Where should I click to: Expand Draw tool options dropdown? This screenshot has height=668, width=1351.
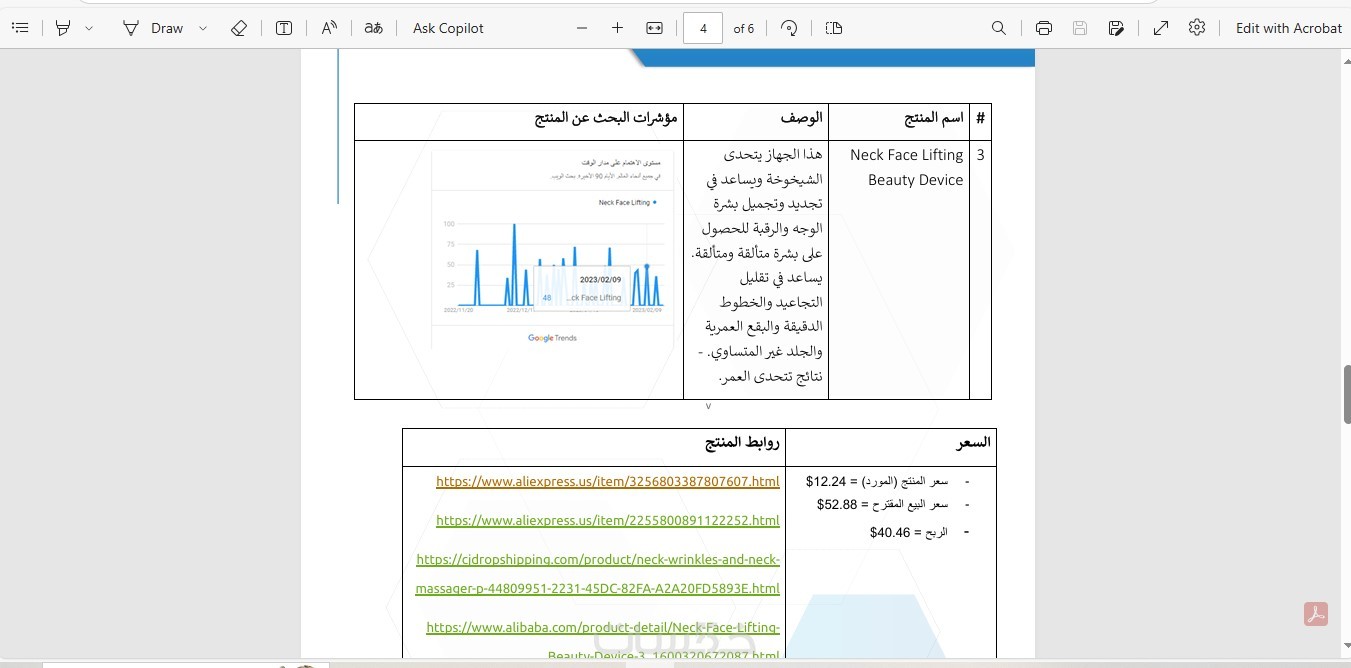[203, 28]
